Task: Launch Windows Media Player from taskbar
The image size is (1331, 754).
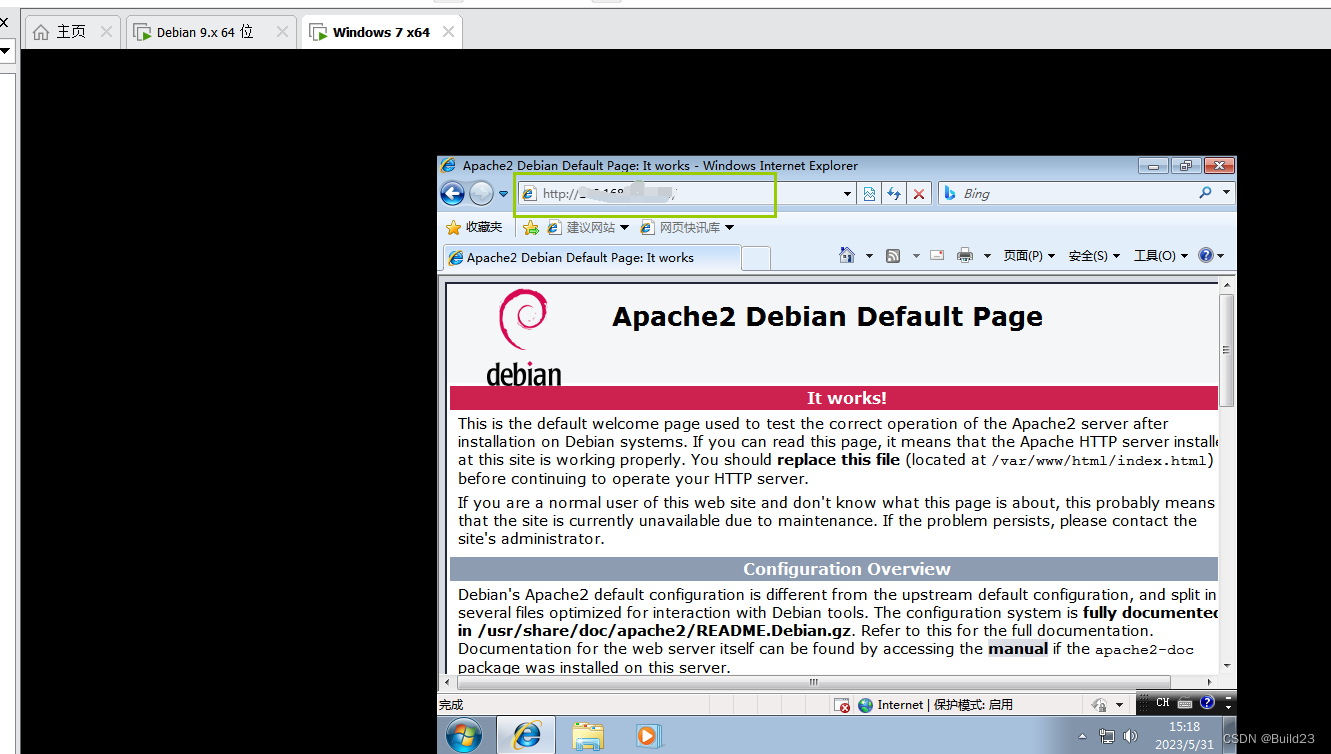Action: pos(647,736)
